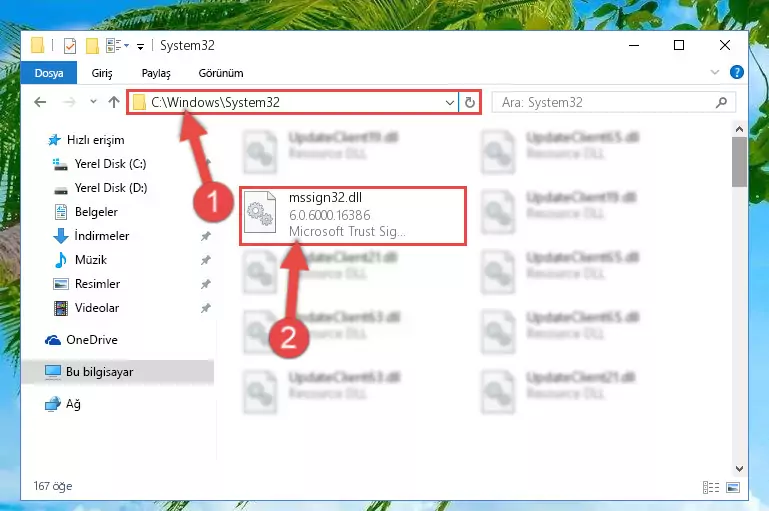Switch to large icons view in status bar
769x511 pixels.
click(x=733, y=487)
